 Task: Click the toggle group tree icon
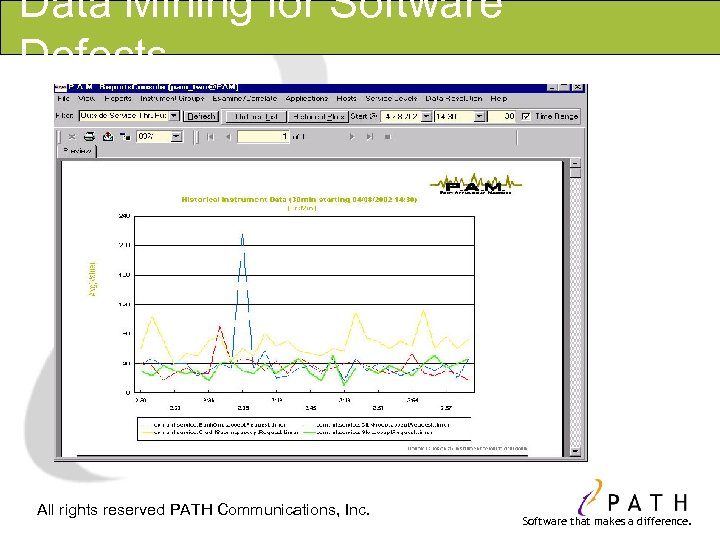tap(125, 136)
